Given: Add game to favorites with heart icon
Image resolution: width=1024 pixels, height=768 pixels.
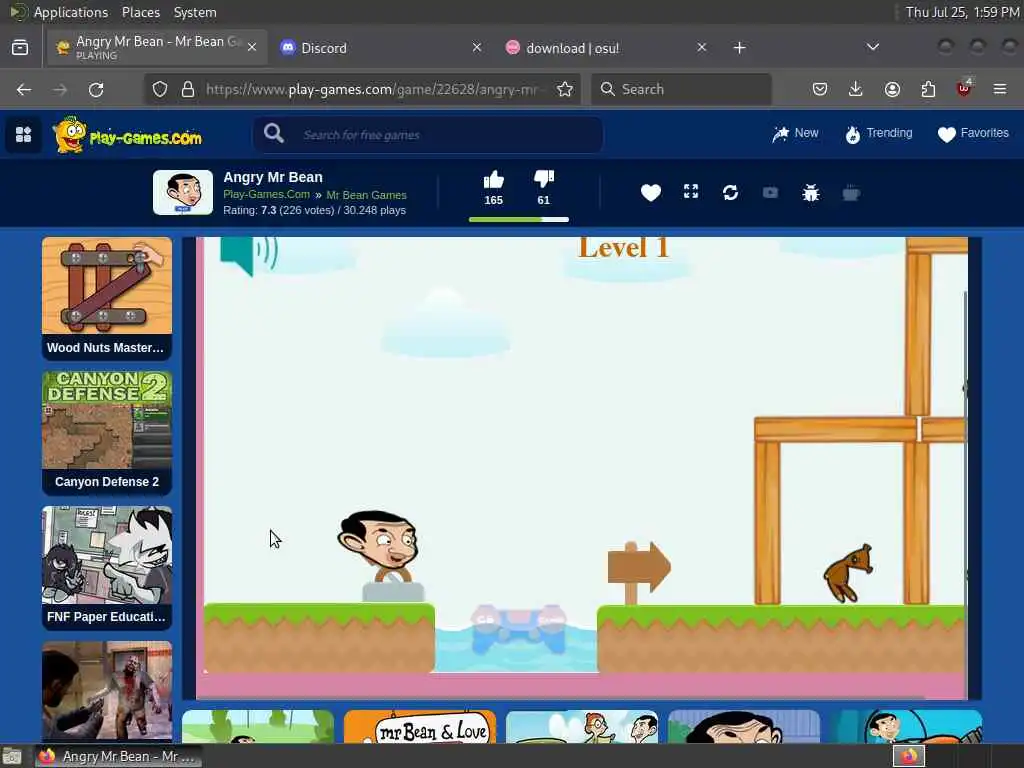Looking at the screenshot, I should tap(650, 193).
